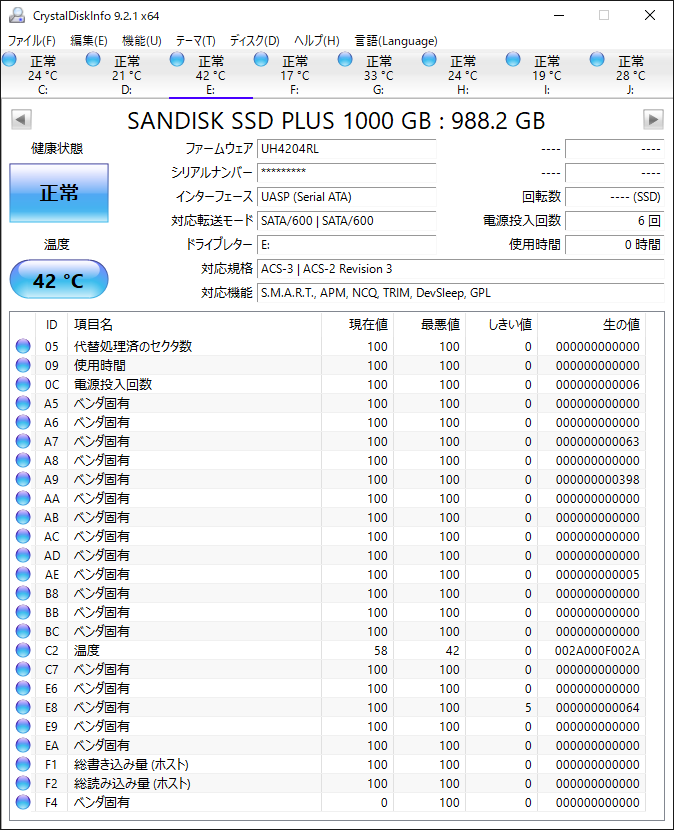Open the ディスク(D) menu

coord(255,41)
